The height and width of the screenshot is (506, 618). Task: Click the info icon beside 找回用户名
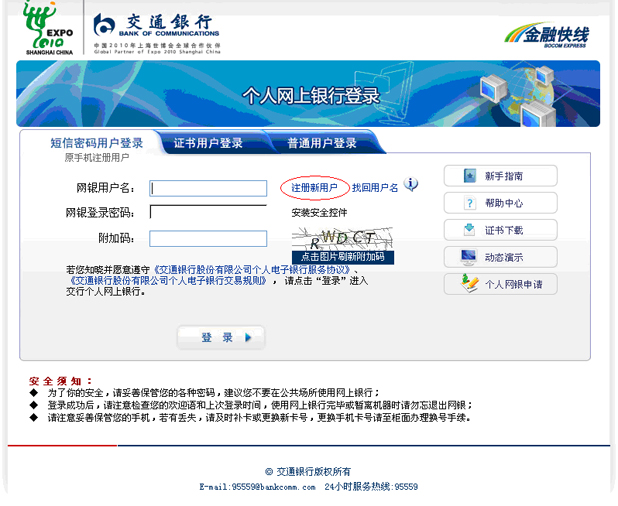(411, 184)
